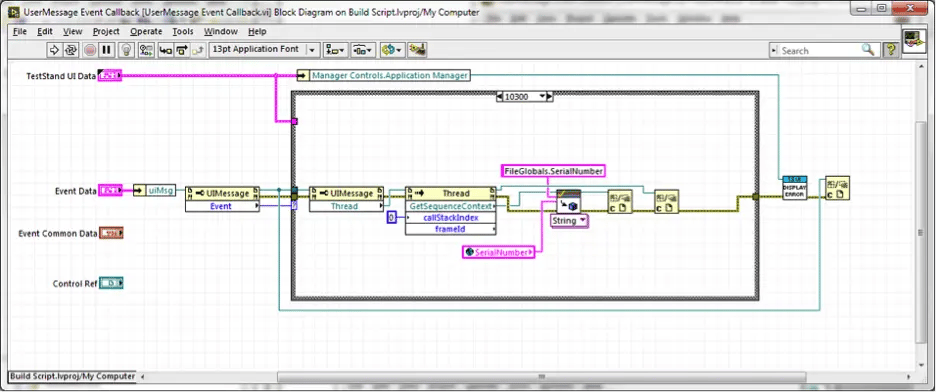Screen dimensions: 936x392
Task: Toggle the Pause button
Action: pyautogui.click(x=107, y=50)
